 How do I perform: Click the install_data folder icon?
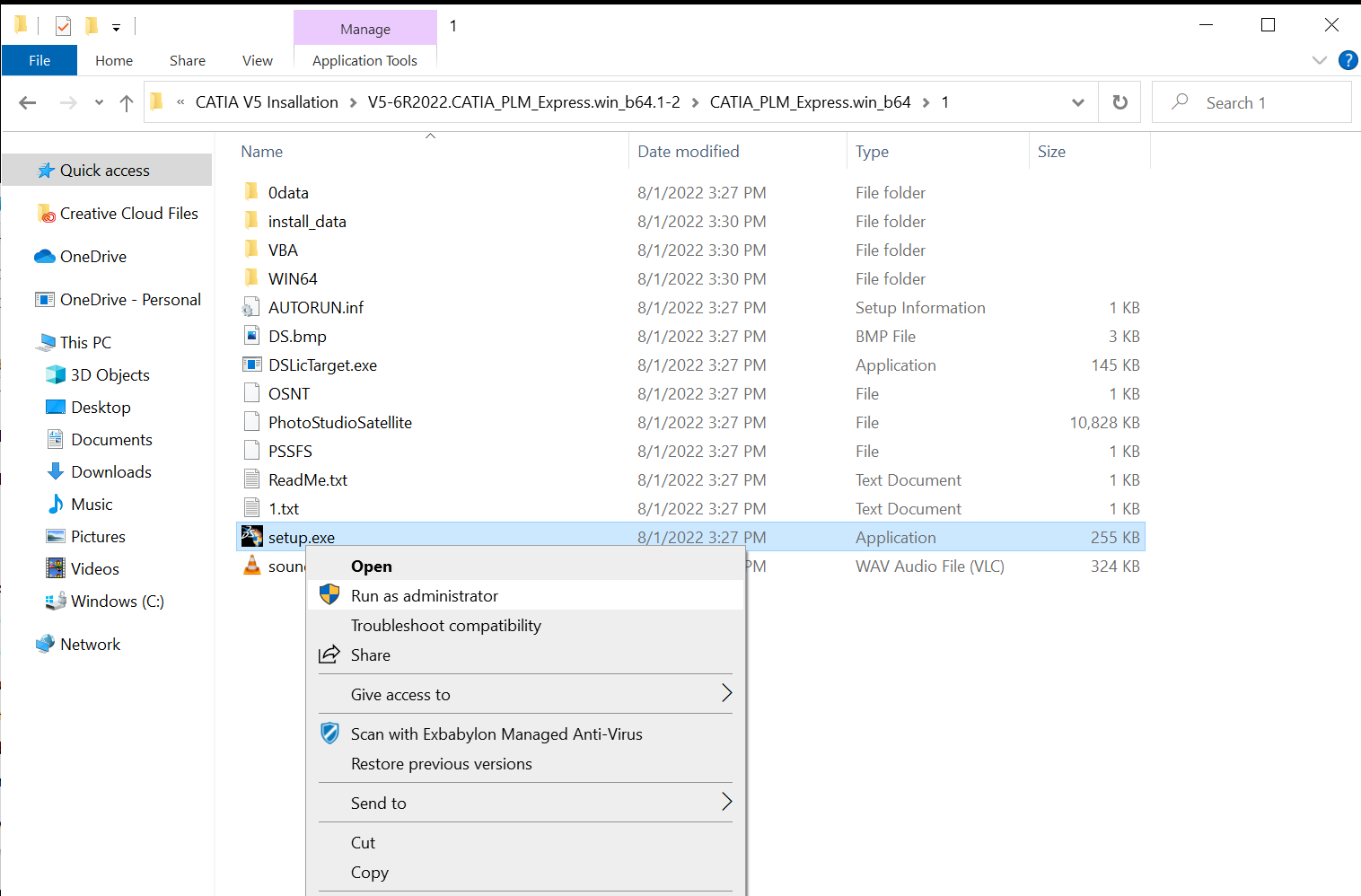[x=252, y=221]
